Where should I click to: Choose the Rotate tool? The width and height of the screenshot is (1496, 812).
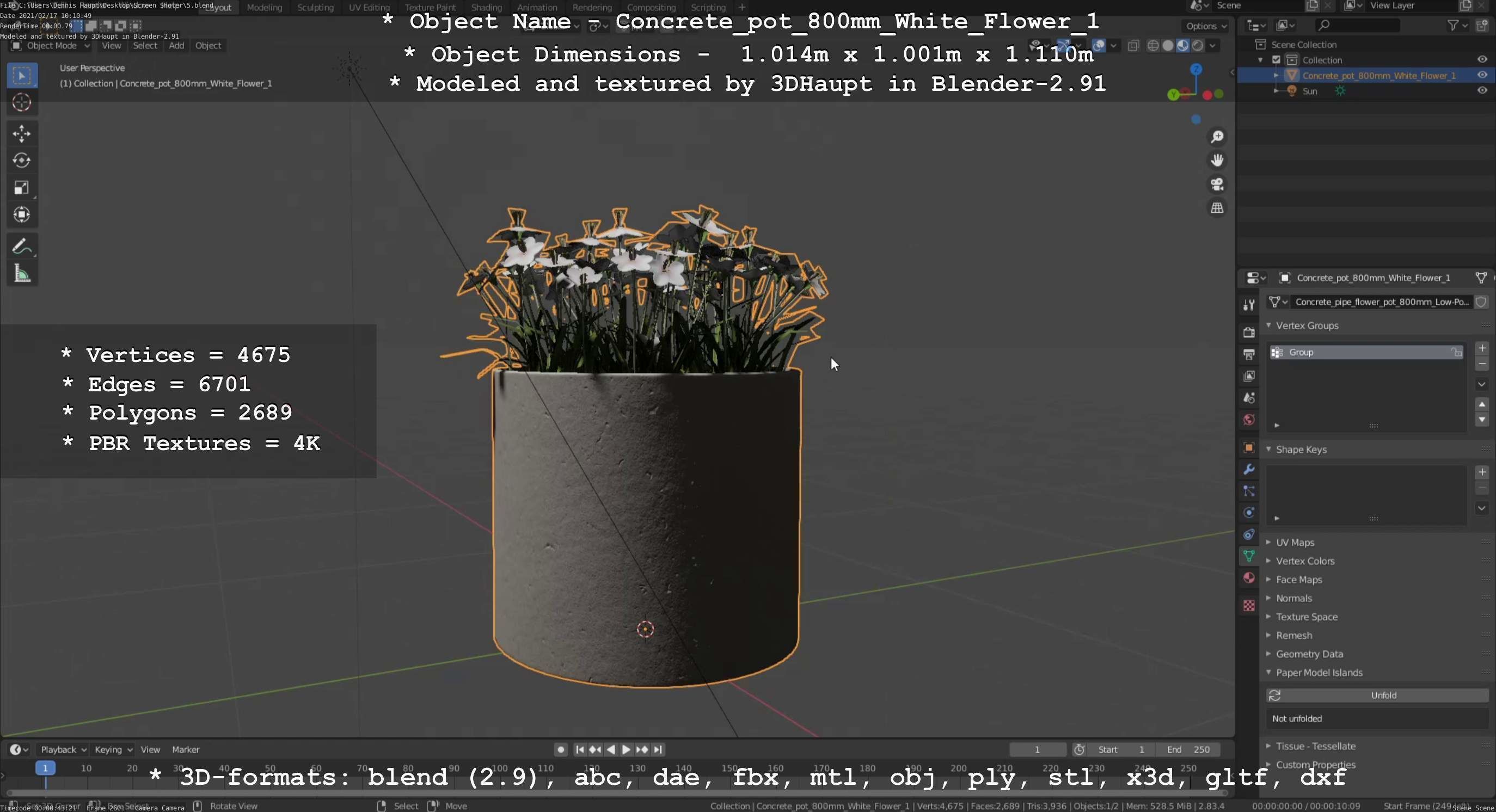22,160
